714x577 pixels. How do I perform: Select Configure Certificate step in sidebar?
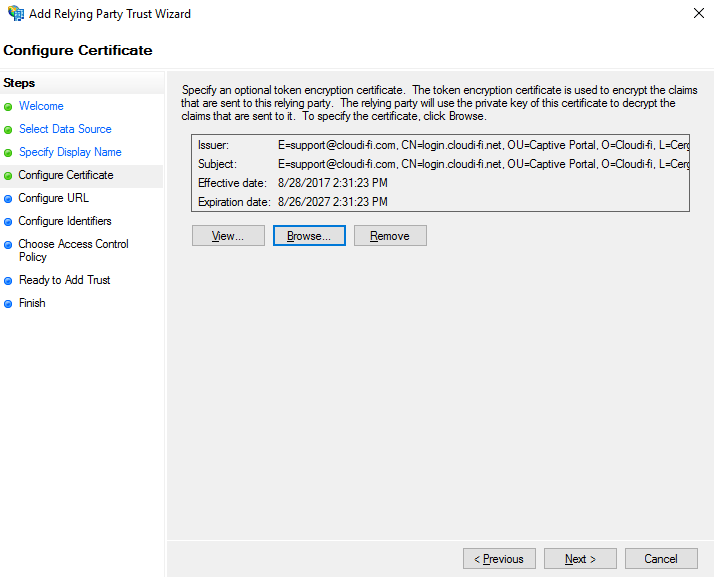(x=66, y=175)
